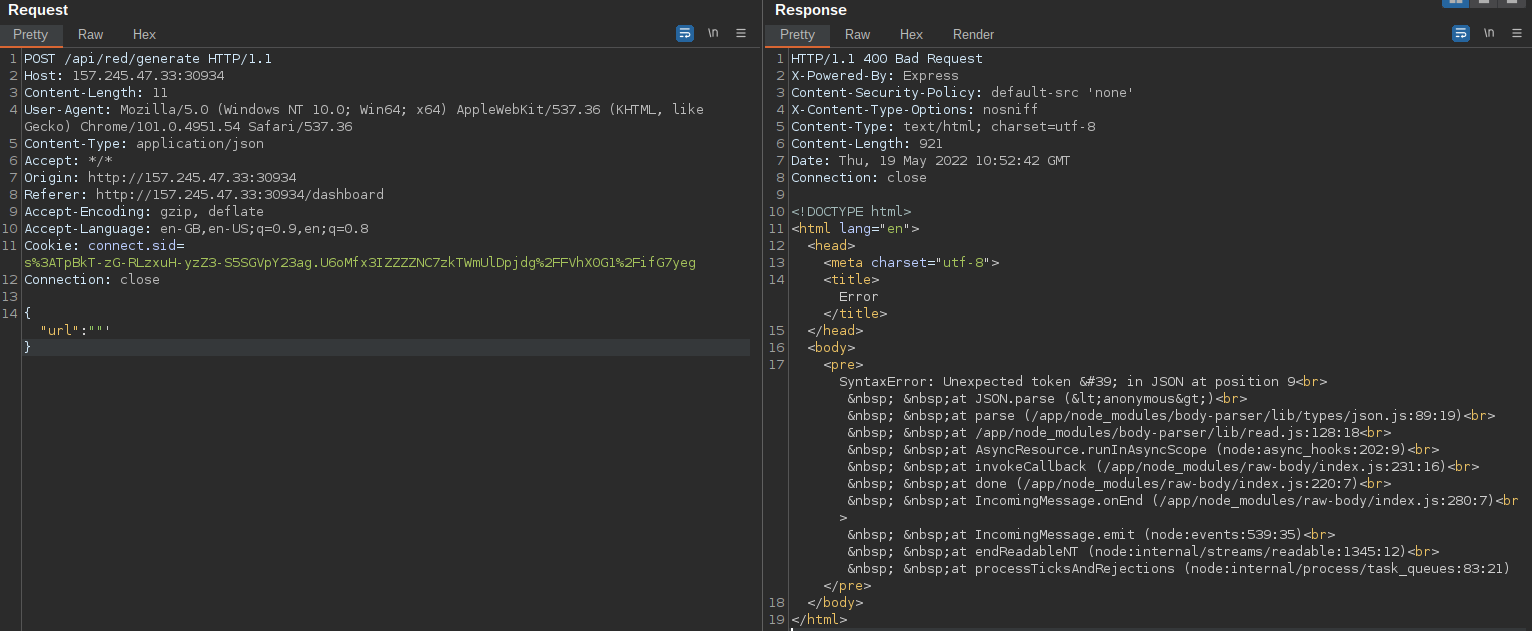Toggle word wrap in the Request panel

point(685,33)
